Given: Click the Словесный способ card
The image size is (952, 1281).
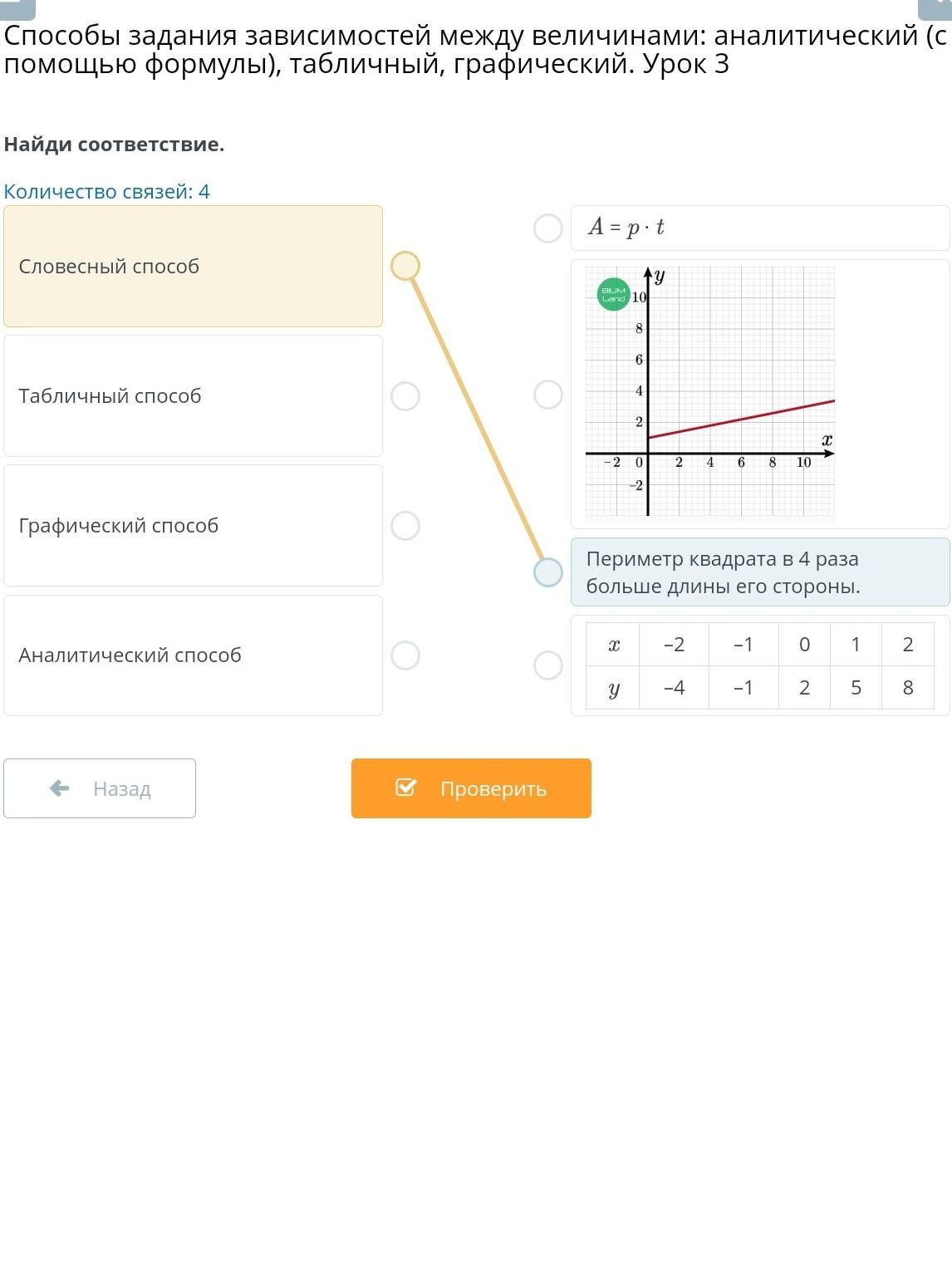Looking at the screenshot, I should coord(193,267).
